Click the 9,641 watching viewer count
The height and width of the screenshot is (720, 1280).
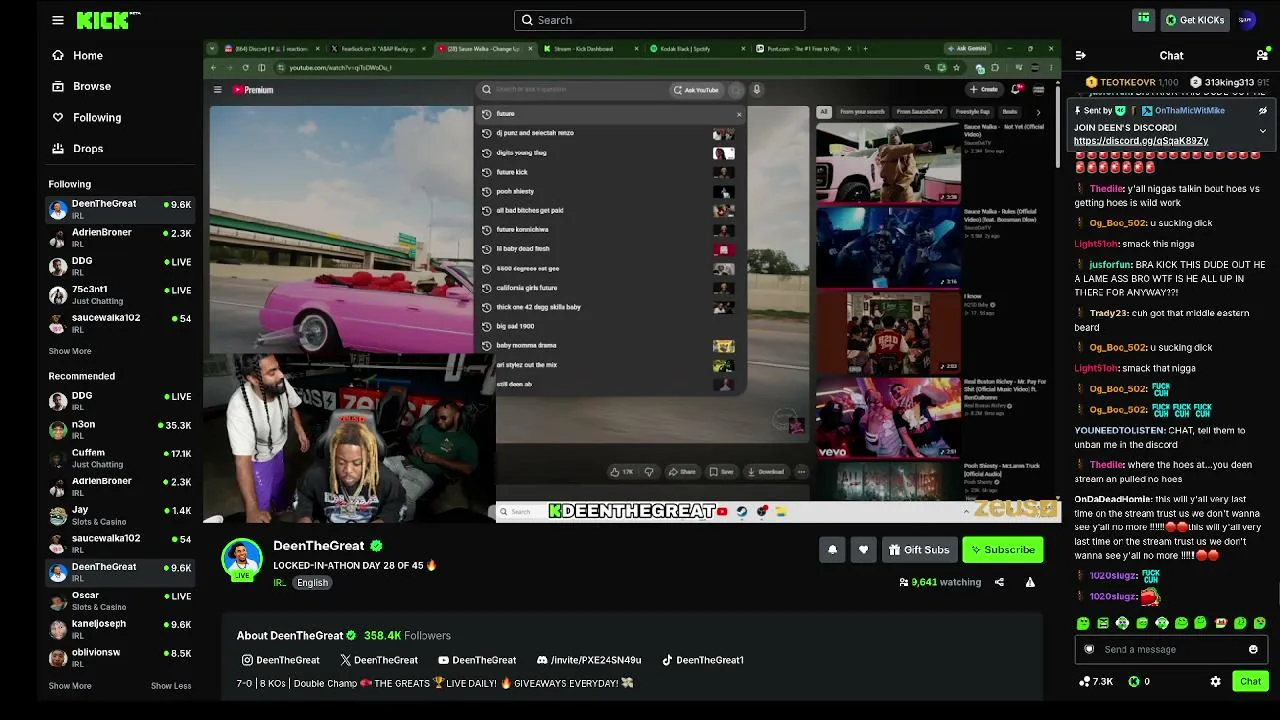[x=940, y=582]
